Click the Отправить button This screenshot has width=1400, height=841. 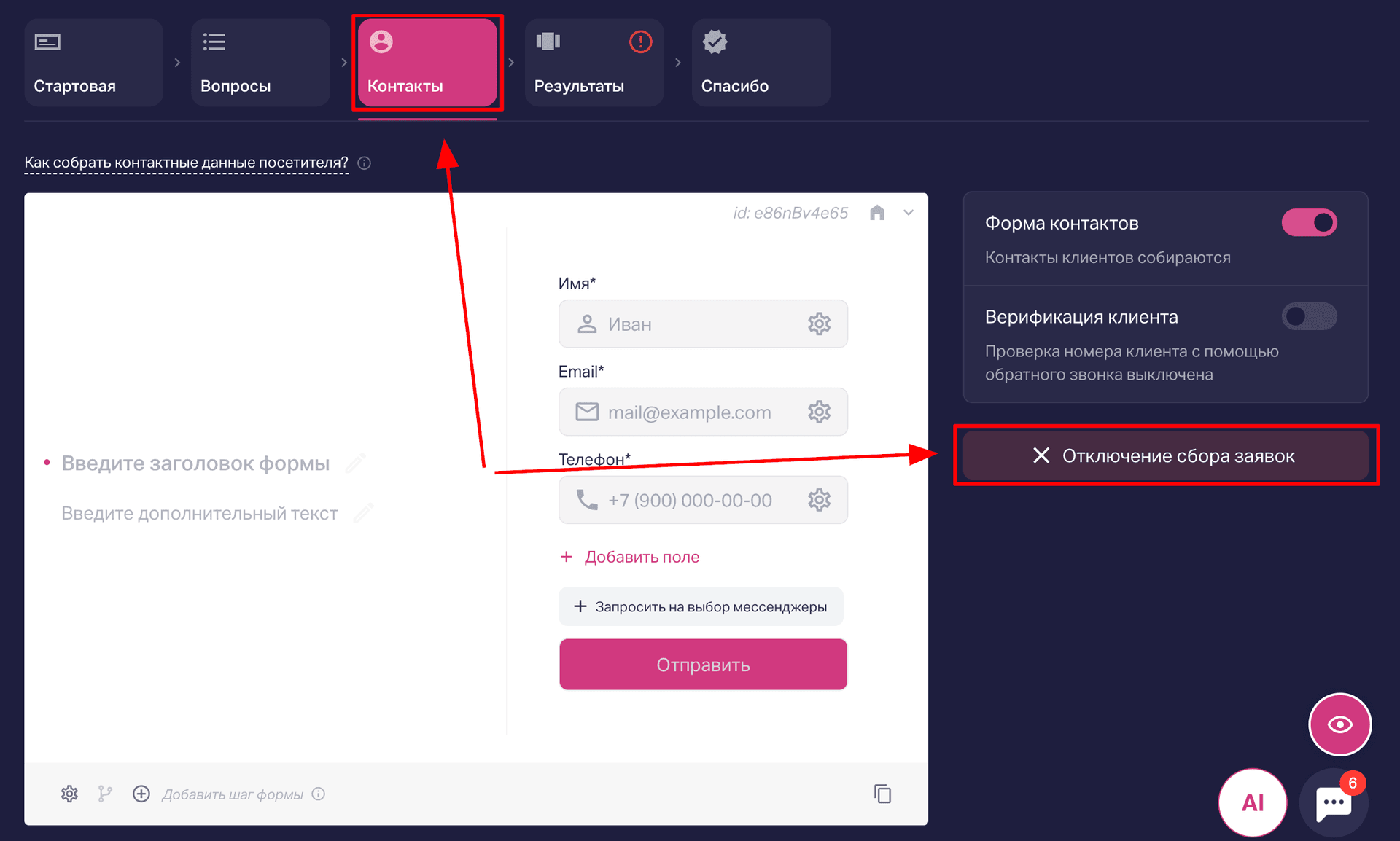point(703,665)
